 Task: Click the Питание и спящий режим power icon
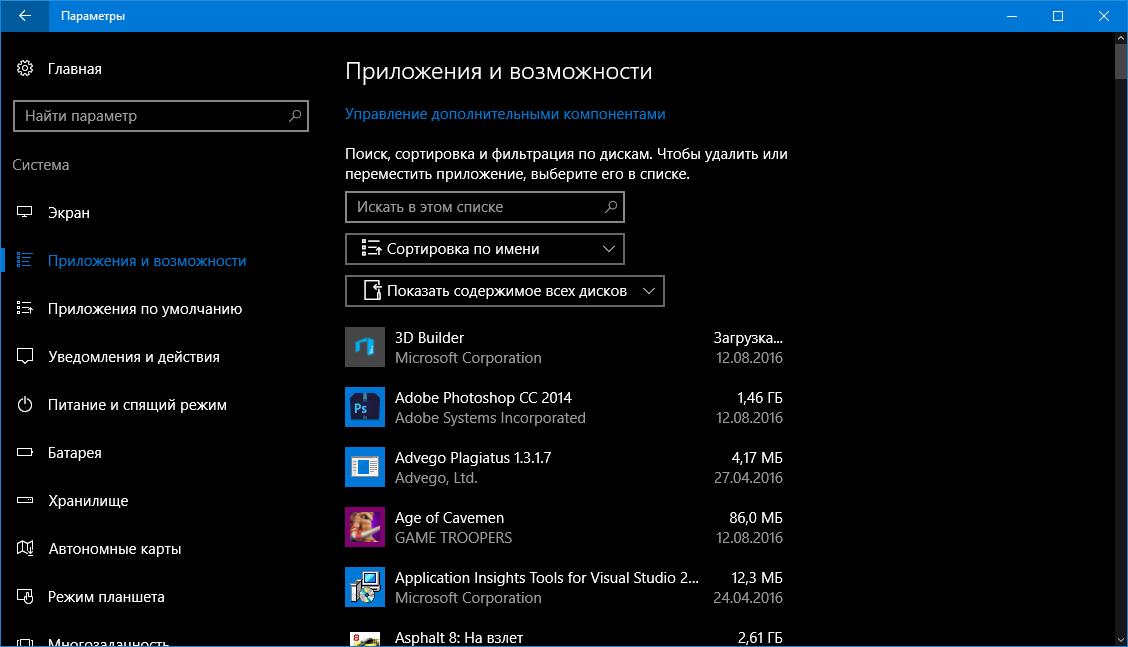point(25,404)
